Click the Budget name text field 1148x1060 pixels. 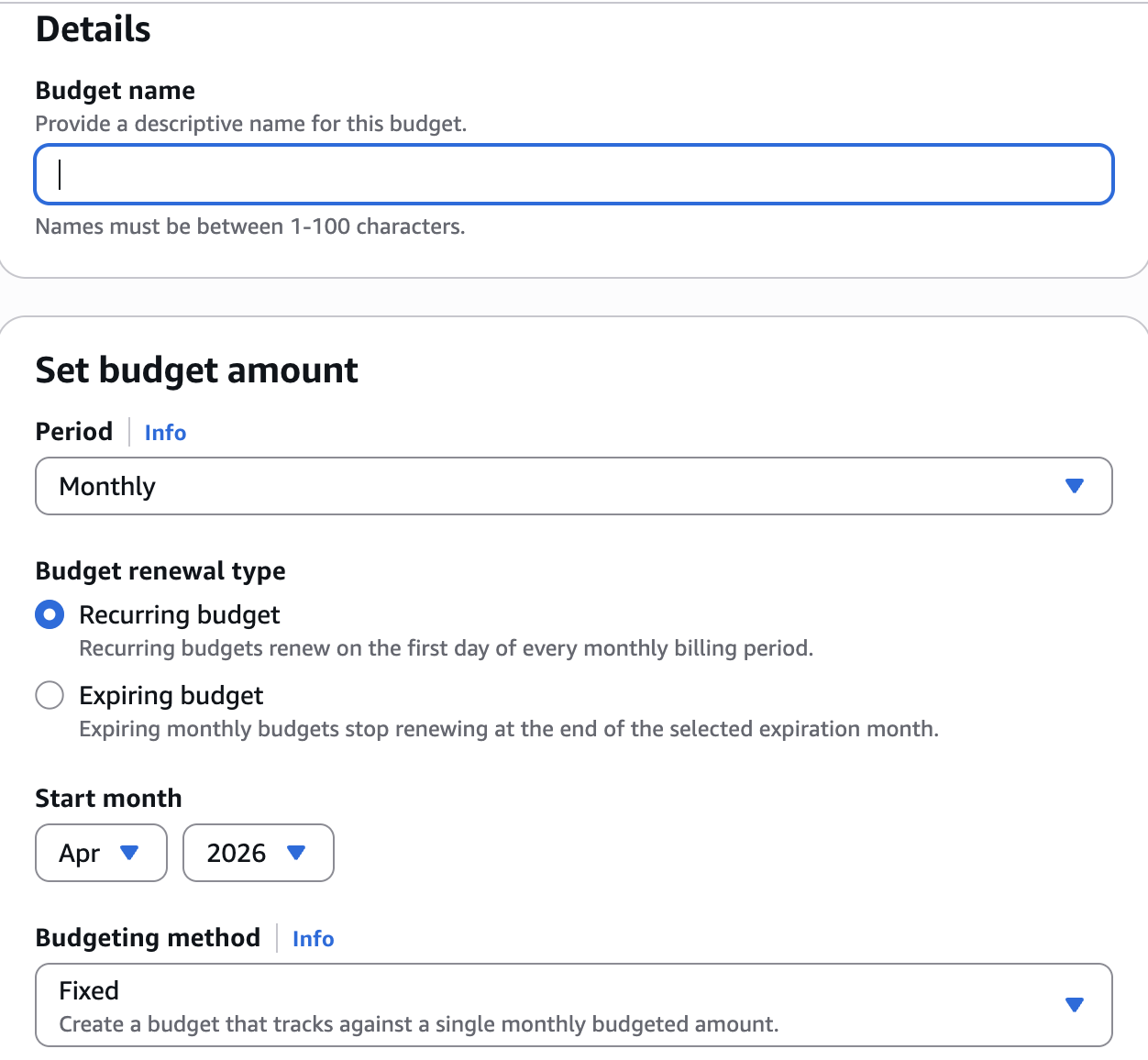point(573,174)
